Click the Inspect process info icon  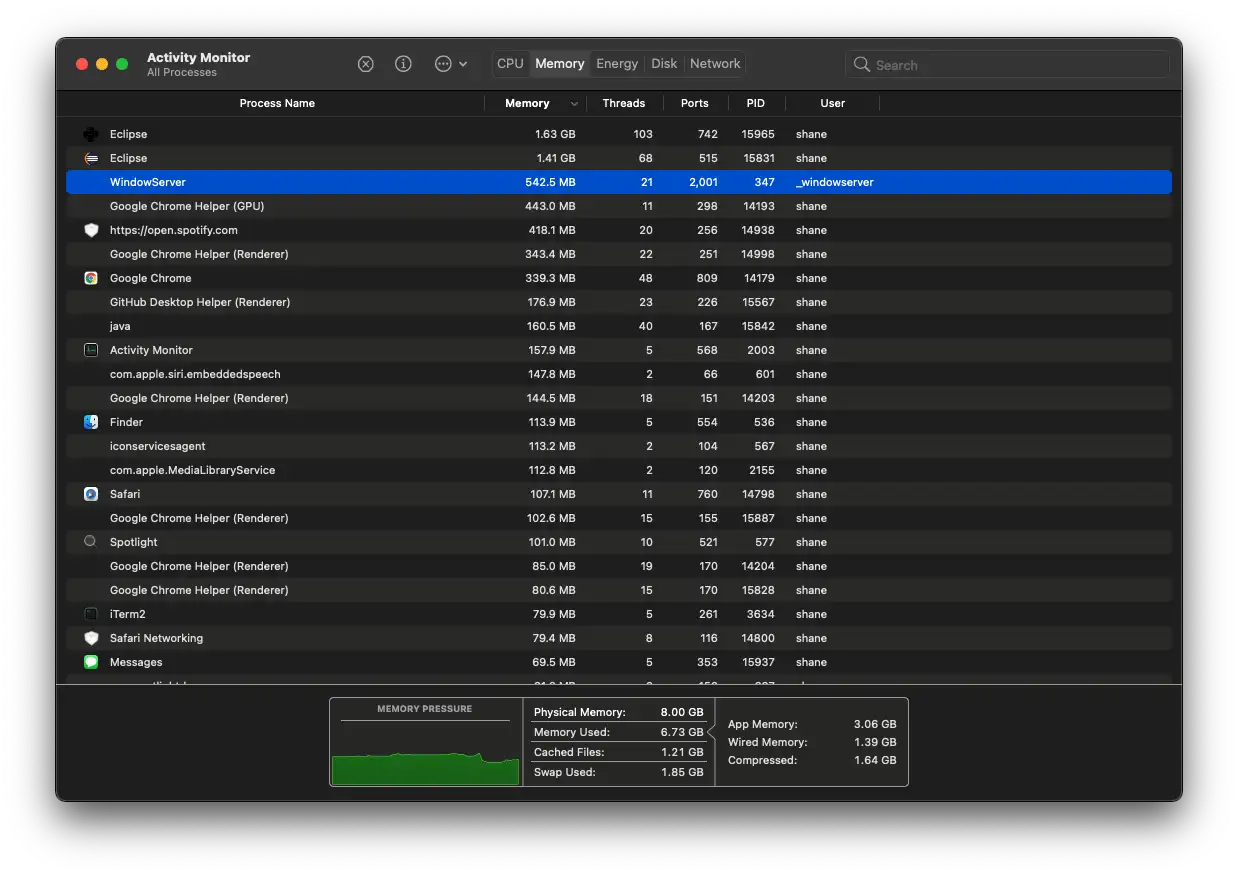403,64
